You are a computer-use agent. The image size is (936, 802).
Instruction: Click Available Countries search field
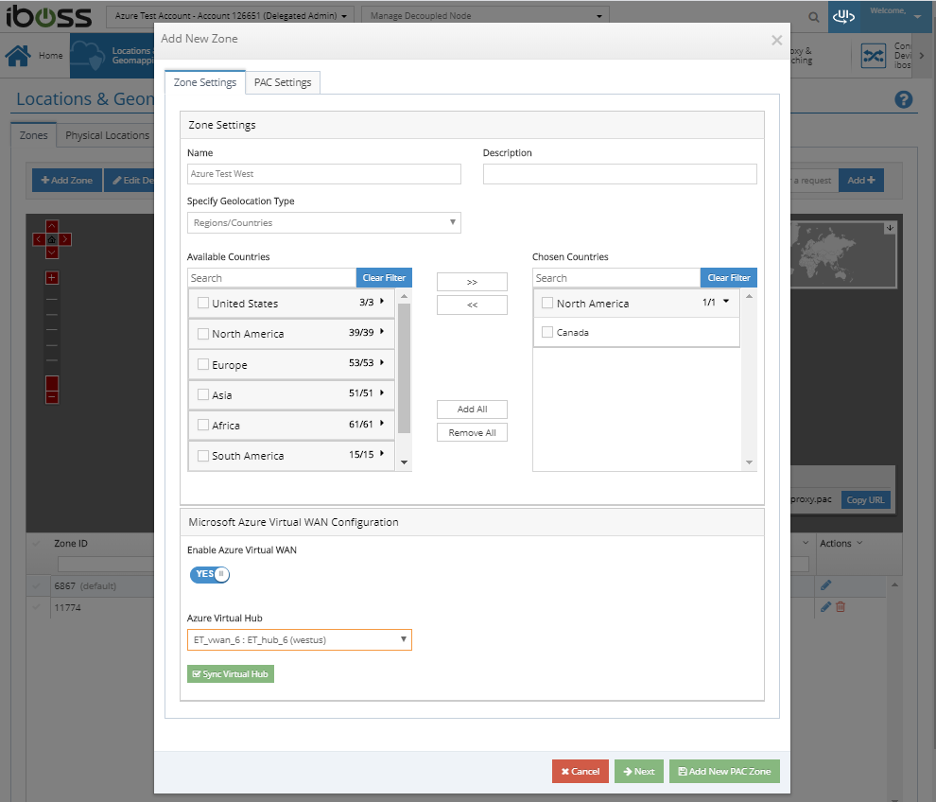[272, 278]
